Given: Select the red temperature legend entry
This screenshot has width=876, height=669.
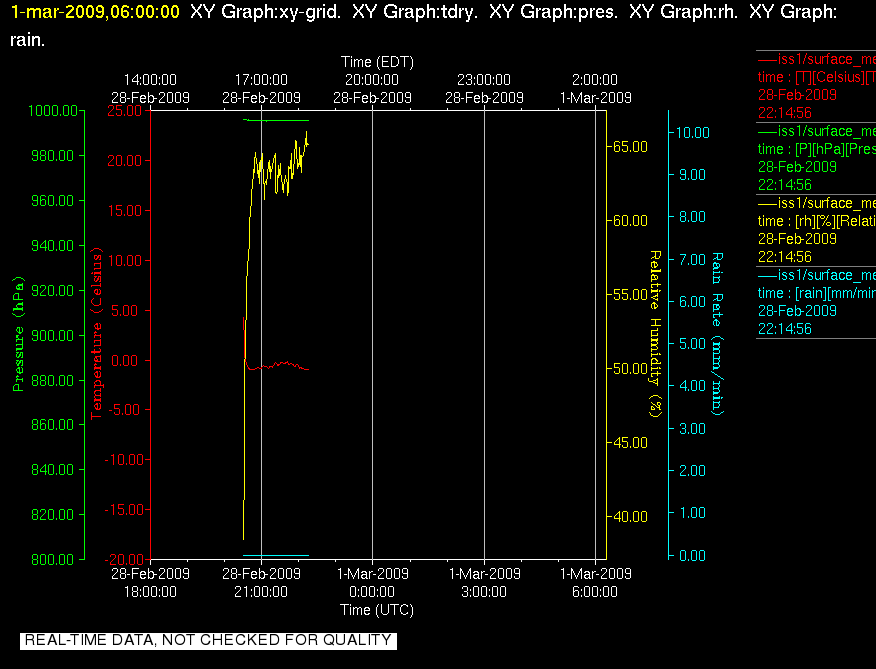Looking at the screenshot, I should click(816, 86).
